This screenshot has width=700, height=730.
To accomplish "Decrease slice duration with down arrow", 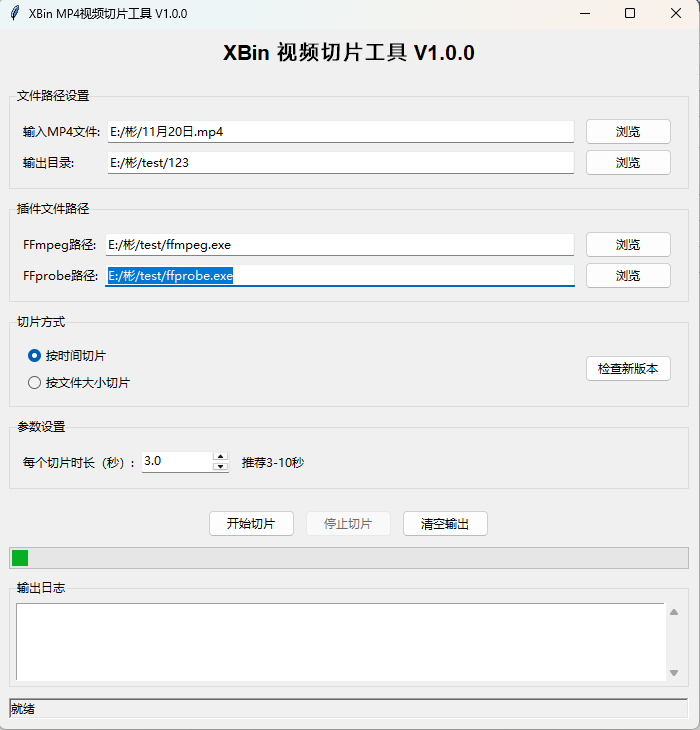I will [x=221, y=467].
